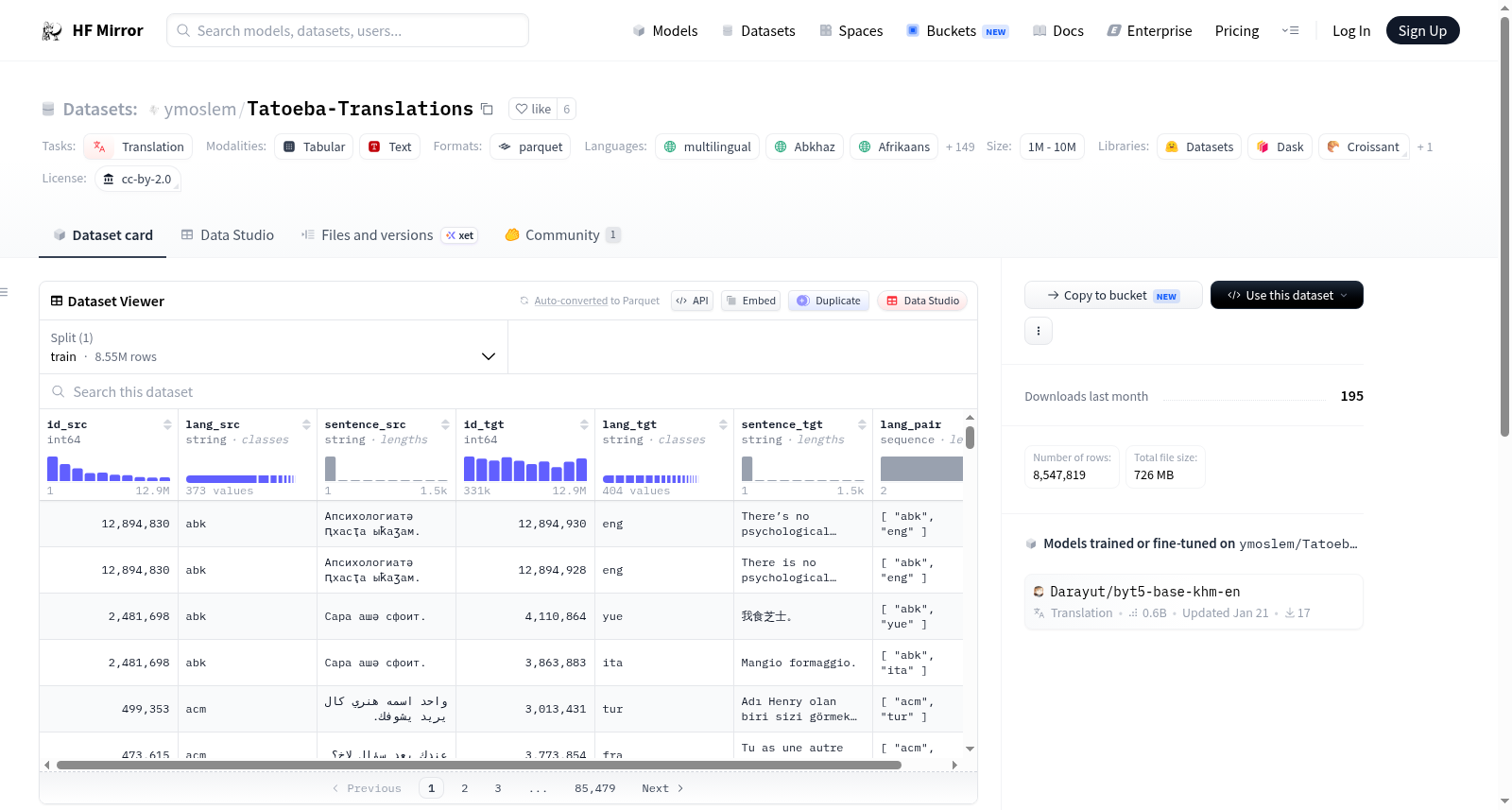Open Enterprise in the top navigation

tap(1149, 31)
